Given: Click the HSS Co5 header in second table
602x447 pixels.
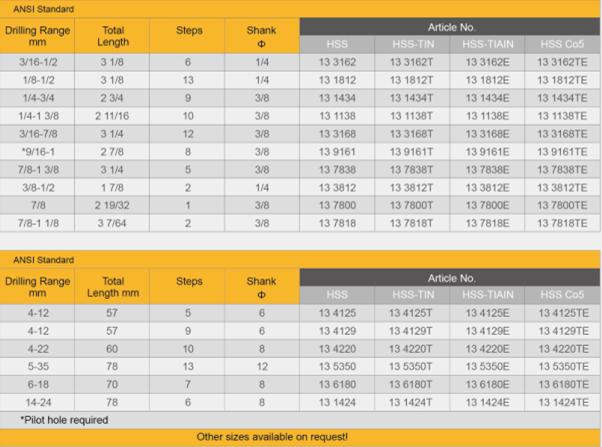Looking at the screenshot, I should [x=562, y=295].
